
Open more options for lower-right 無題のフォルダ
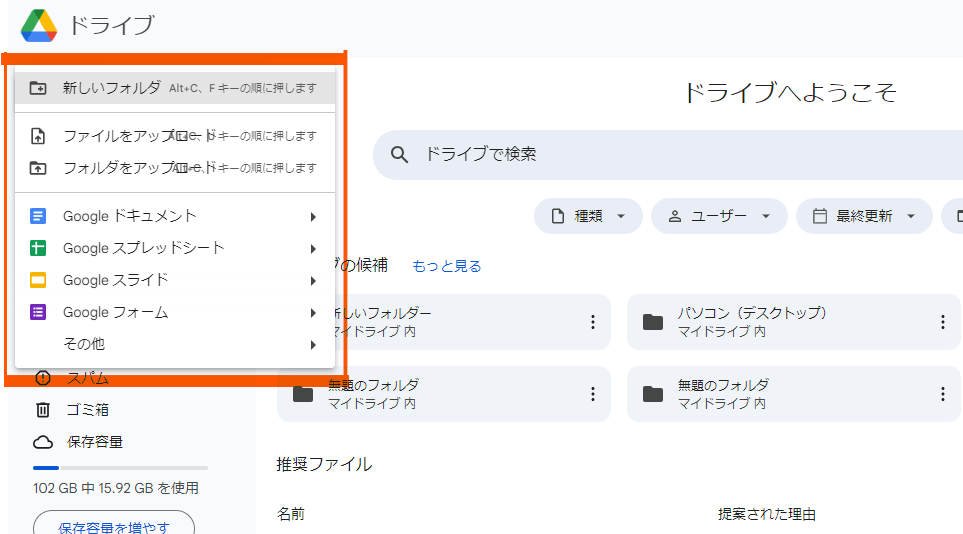[x=943, y=394]
